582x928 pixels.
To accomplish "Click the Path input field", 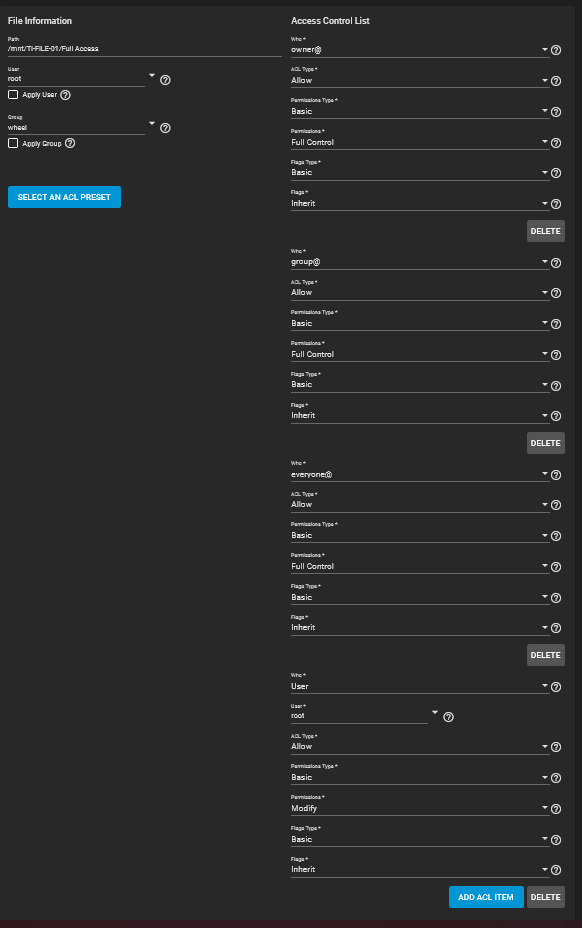I will click(x=144, y=49).
